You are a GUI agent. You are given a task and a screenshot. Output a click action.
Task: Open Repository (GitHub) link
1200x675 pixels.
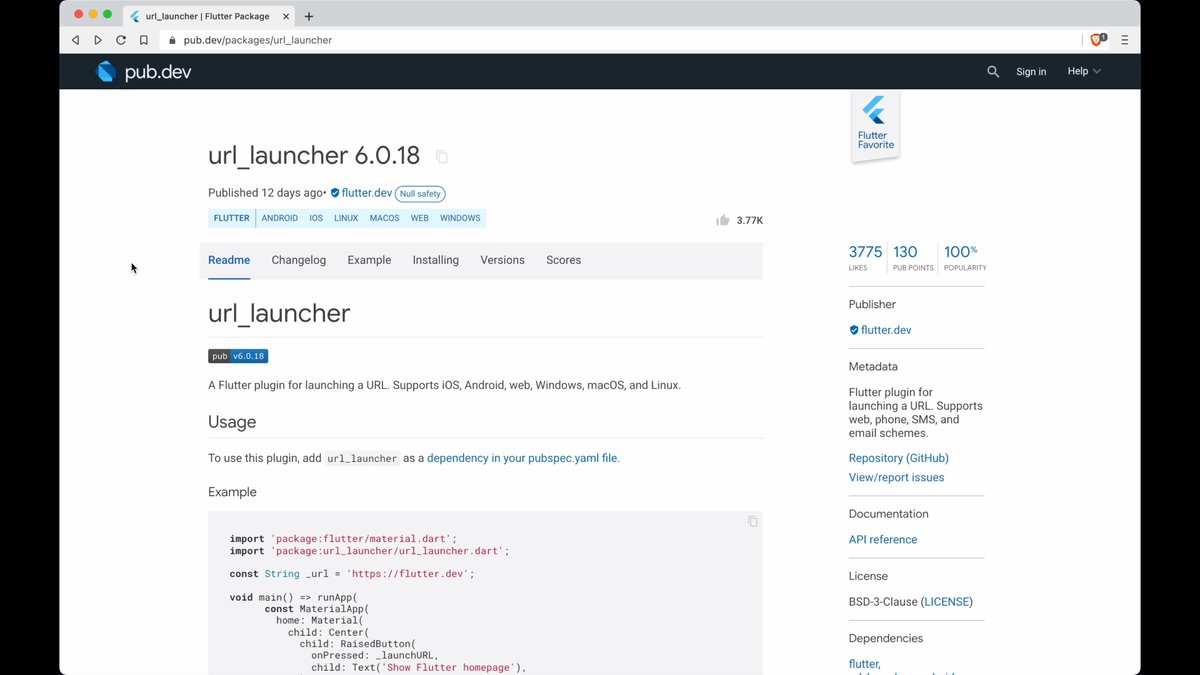(898, 458)
